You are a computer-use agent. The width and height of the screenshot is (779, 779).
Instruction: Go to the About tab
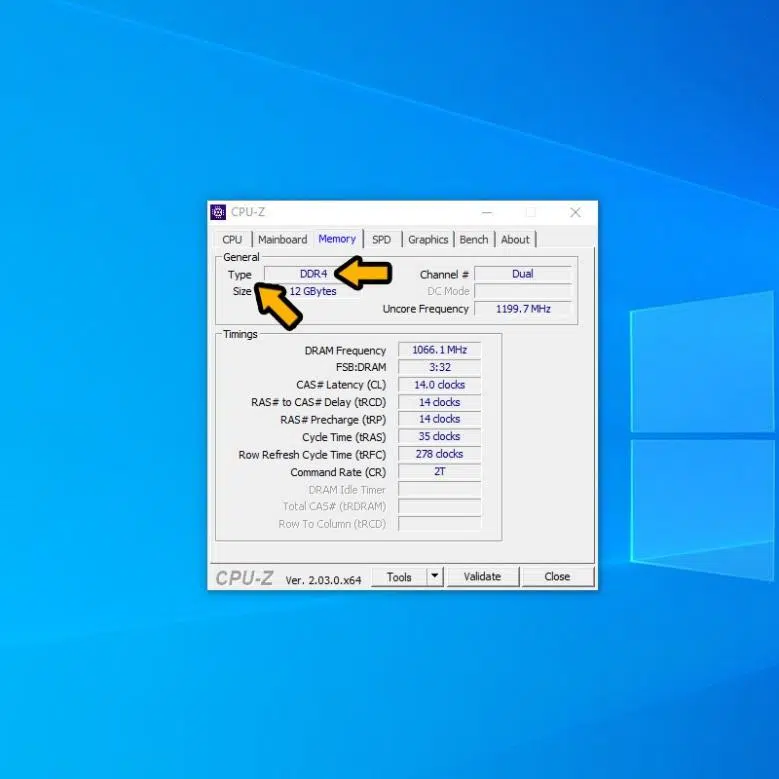coord(515,239)
